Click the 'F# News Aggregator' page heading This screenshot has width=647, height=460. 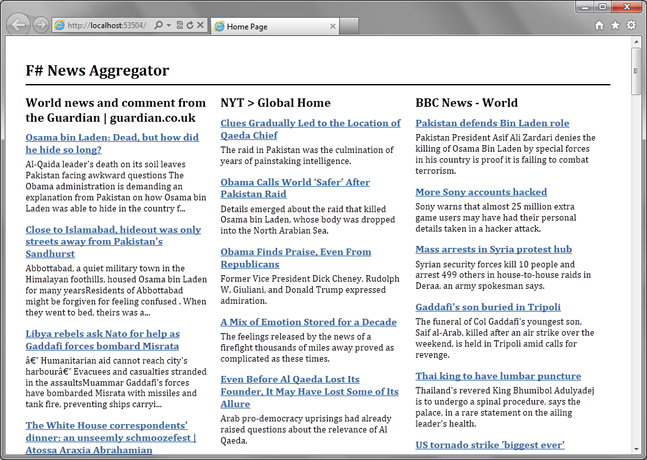pyautogui.click(x=97, y=71)
